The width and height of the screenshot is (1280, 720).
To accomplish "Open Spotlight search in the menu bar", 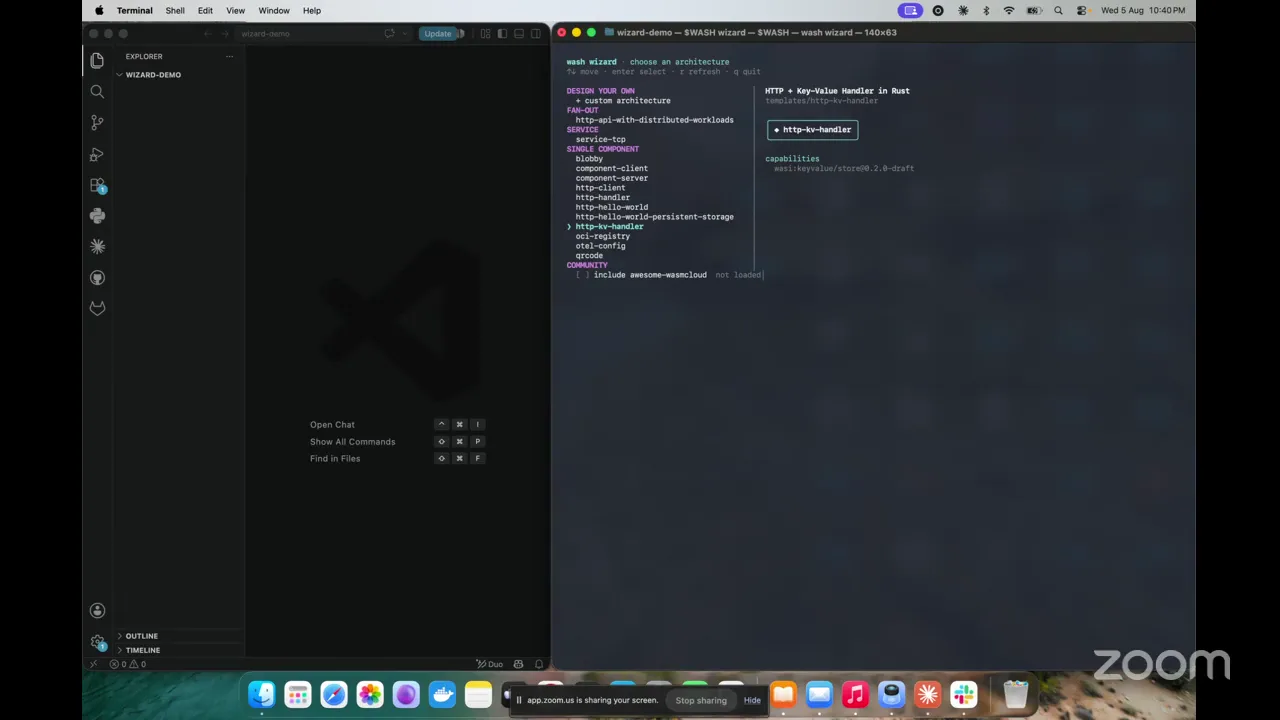I will [1058, 11].
